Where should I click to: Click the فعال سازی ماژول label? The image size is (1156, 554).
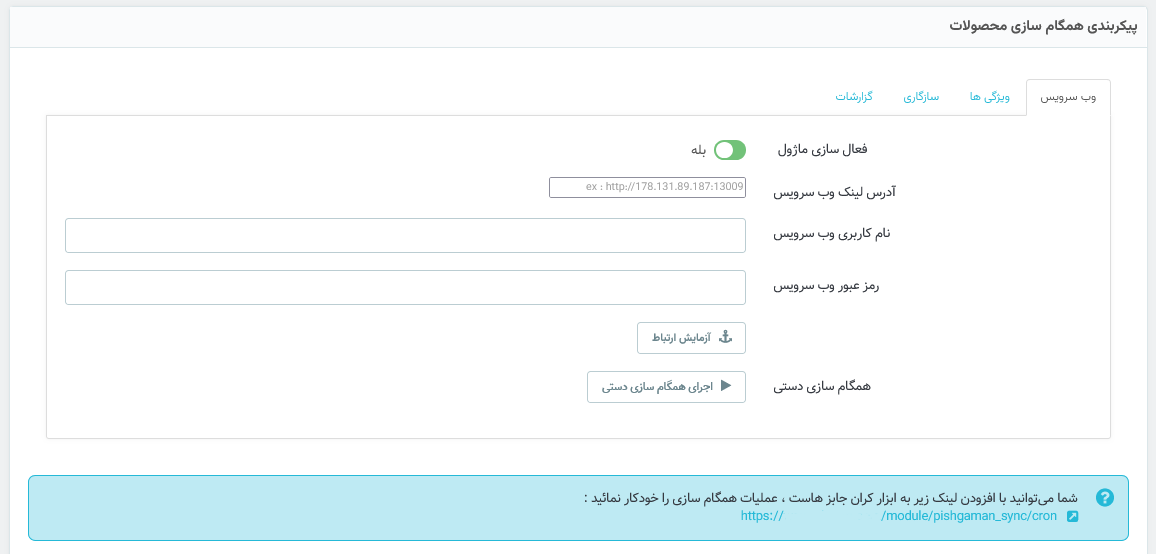coord(824,150)
